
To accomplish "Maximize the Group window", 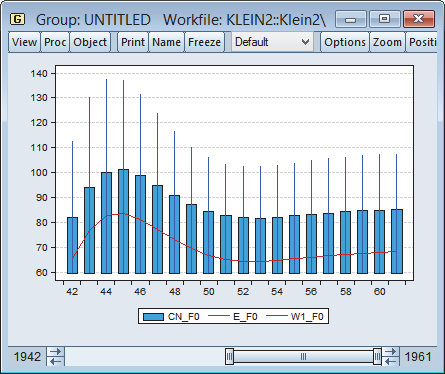I will coord(384,19).
